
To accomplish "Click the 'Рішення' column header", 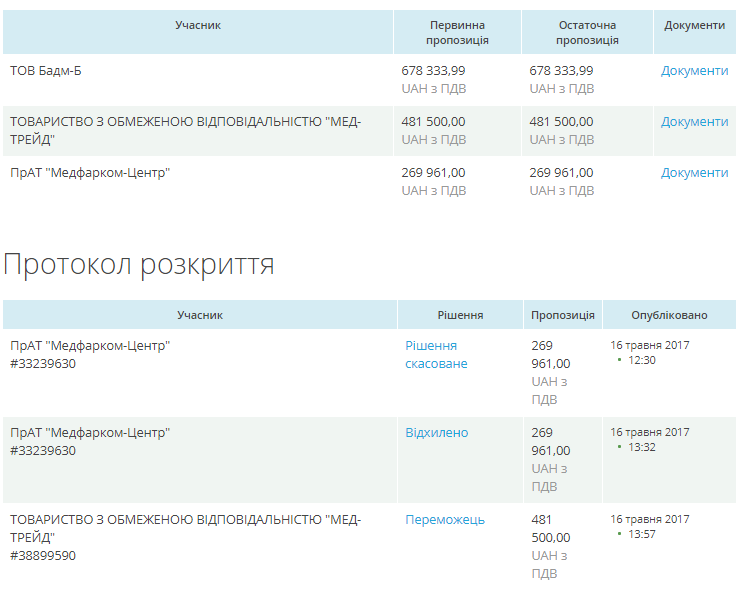I will coord(460,315).
